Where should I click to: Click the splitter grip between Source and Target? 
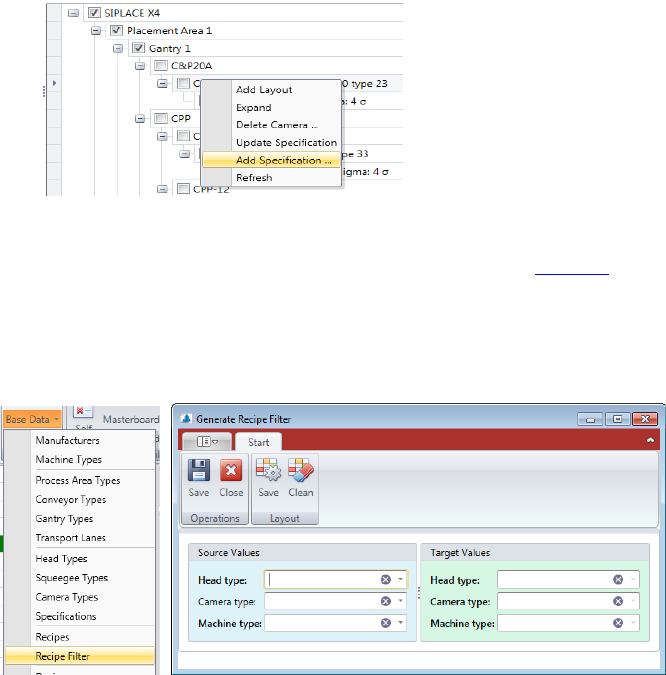418,592
